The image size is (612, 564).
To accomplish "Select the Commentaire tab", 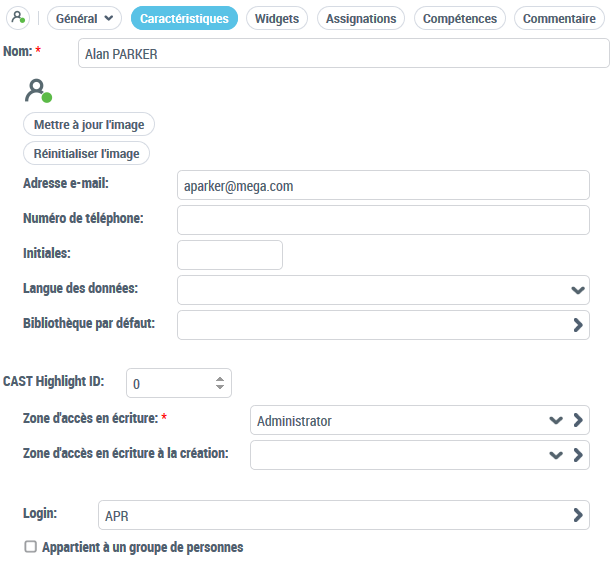I will [x=559, y=18].
